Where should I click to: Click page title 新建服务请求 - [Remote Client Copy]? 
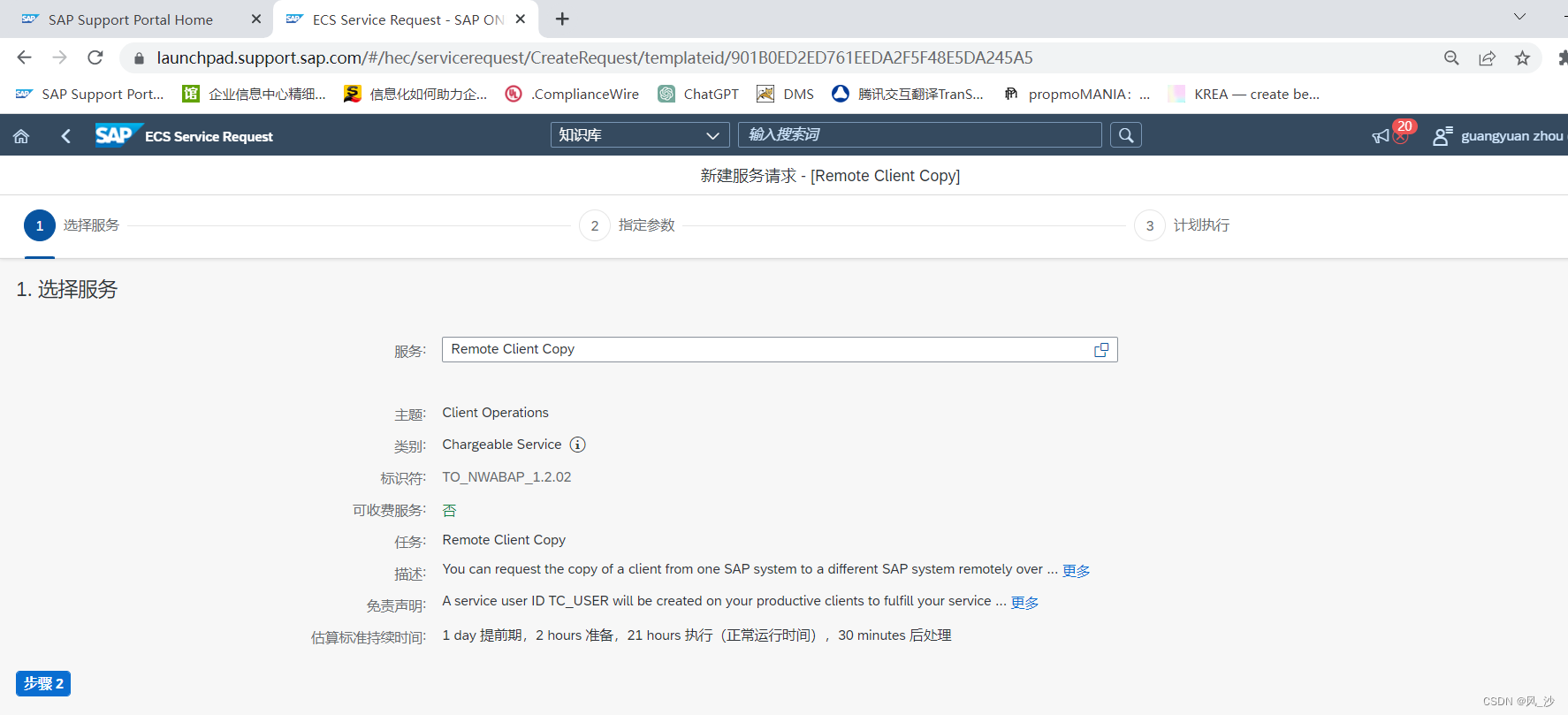pos(830,176)
